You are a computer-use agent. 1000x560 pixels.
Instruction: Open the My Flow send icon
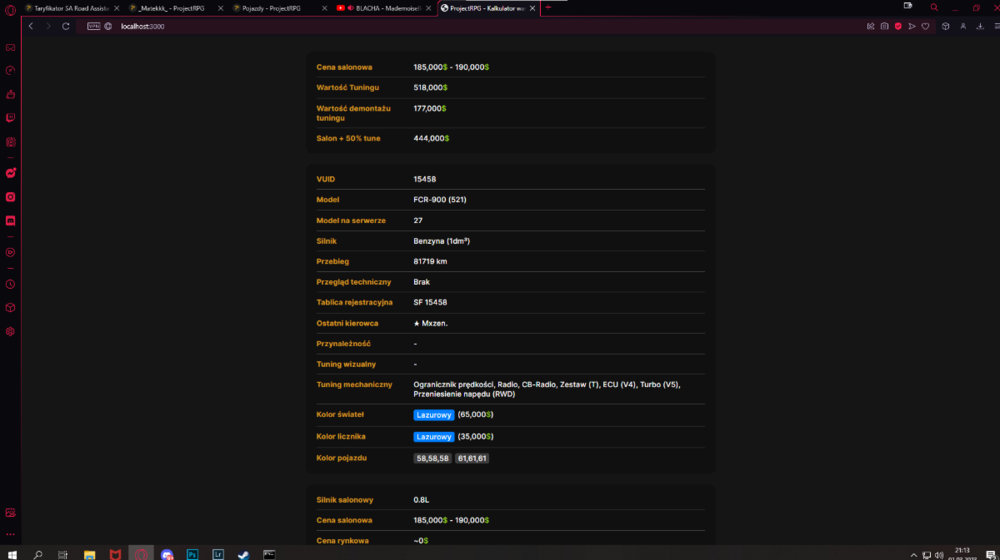tap(912, 26)
